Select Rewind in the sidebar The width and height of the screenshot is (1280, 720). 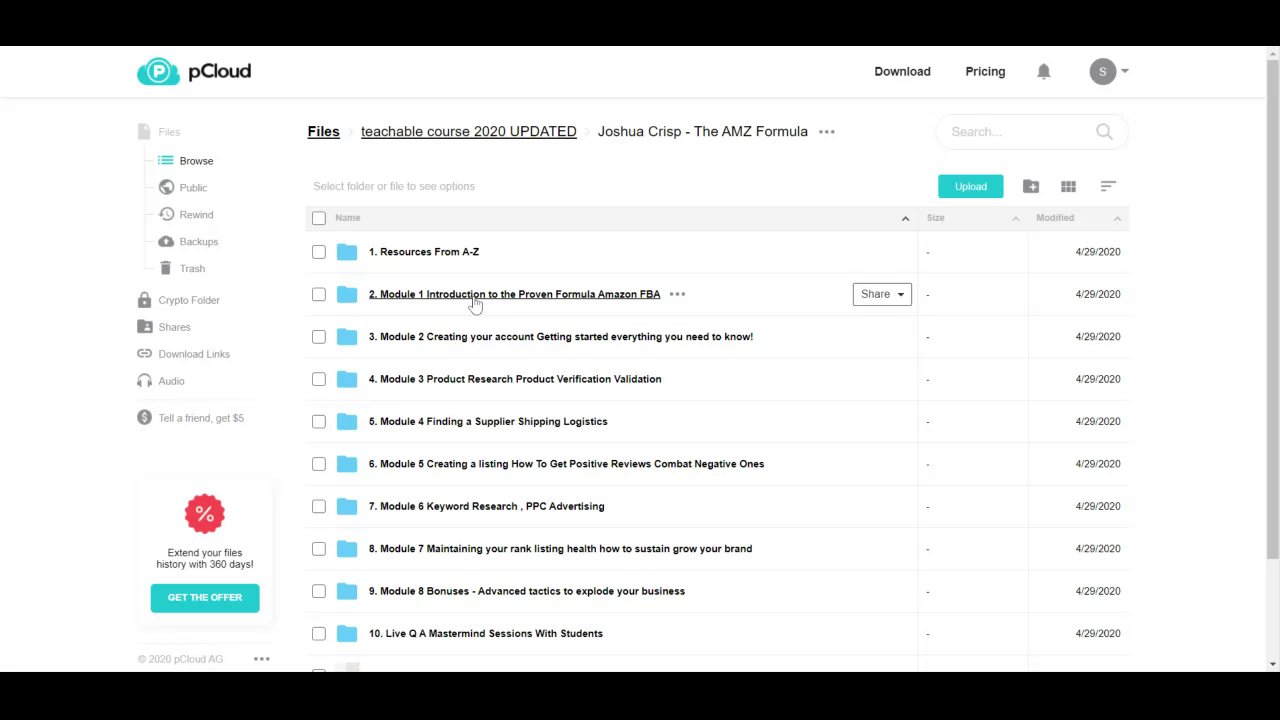[x=186, y=215]
